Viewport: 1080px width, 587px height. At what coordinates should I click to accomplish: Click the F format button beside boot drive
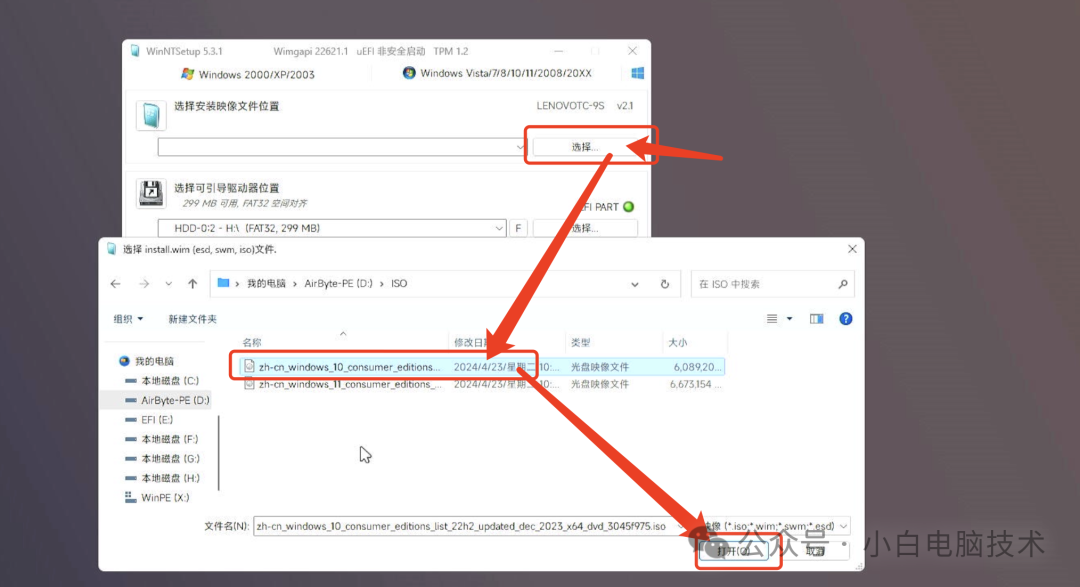click(x=518, y=228)
